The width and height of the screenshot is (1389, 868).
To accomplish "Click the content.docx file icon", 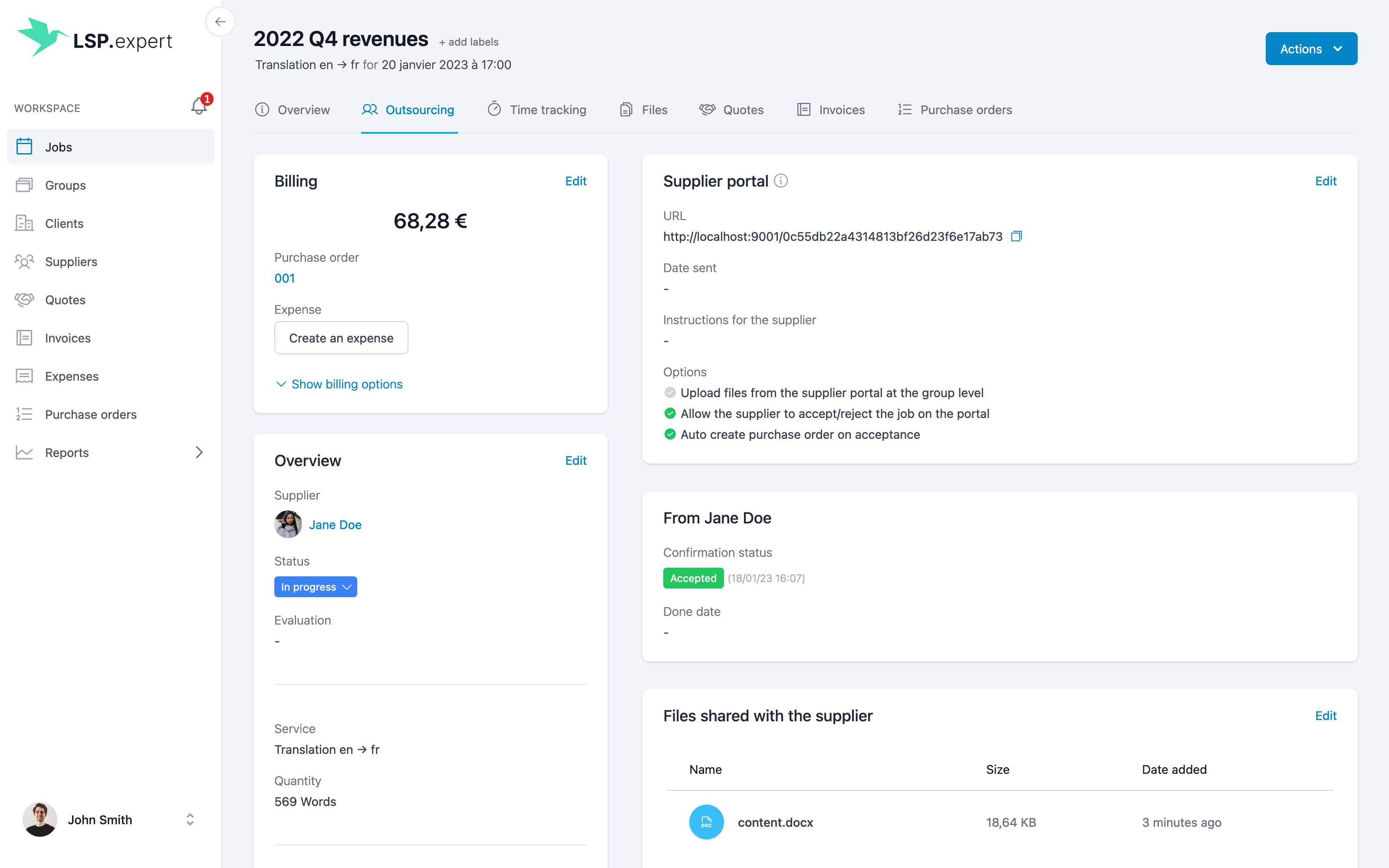I will (x=706, y=822).
